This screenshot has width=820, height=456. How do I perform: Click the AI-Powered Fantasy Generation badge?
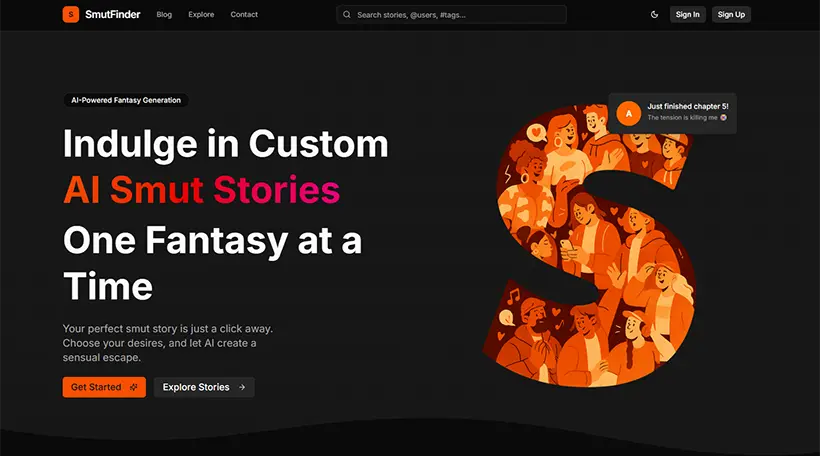[125, 100]
